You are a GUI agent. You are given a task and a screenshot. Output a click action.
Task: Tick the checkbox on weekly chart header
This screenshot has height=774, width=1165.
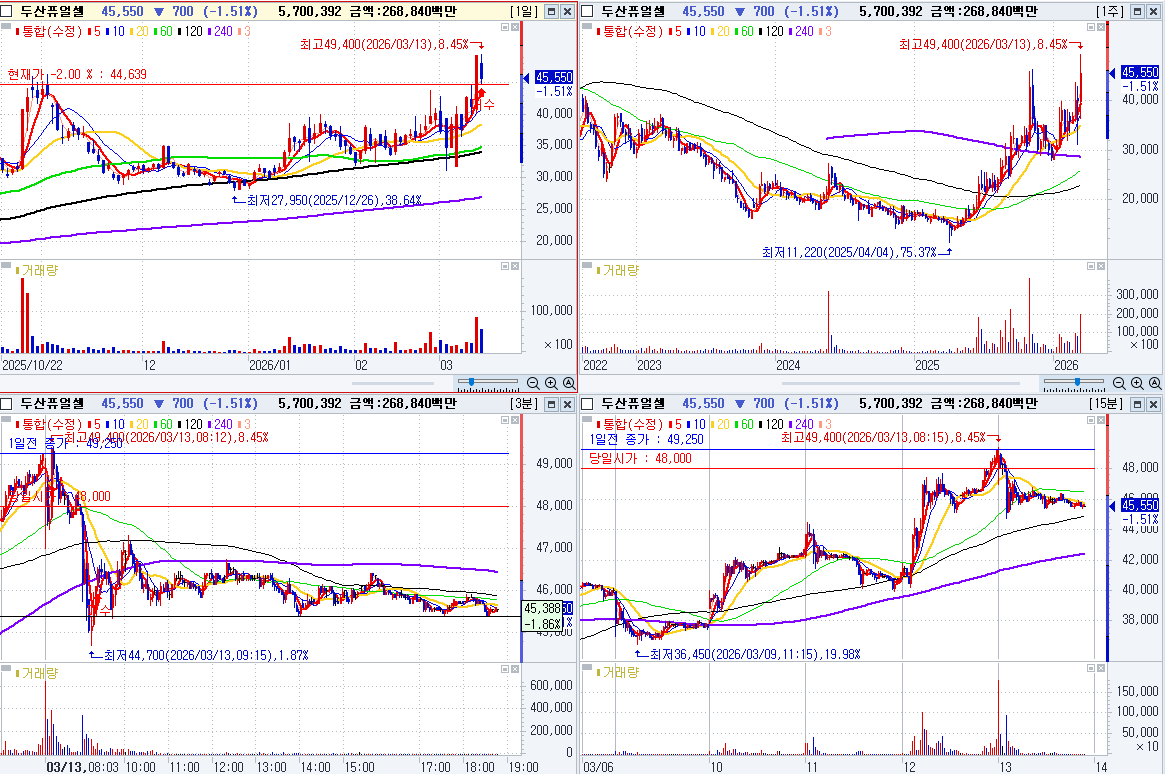[588, 12]
